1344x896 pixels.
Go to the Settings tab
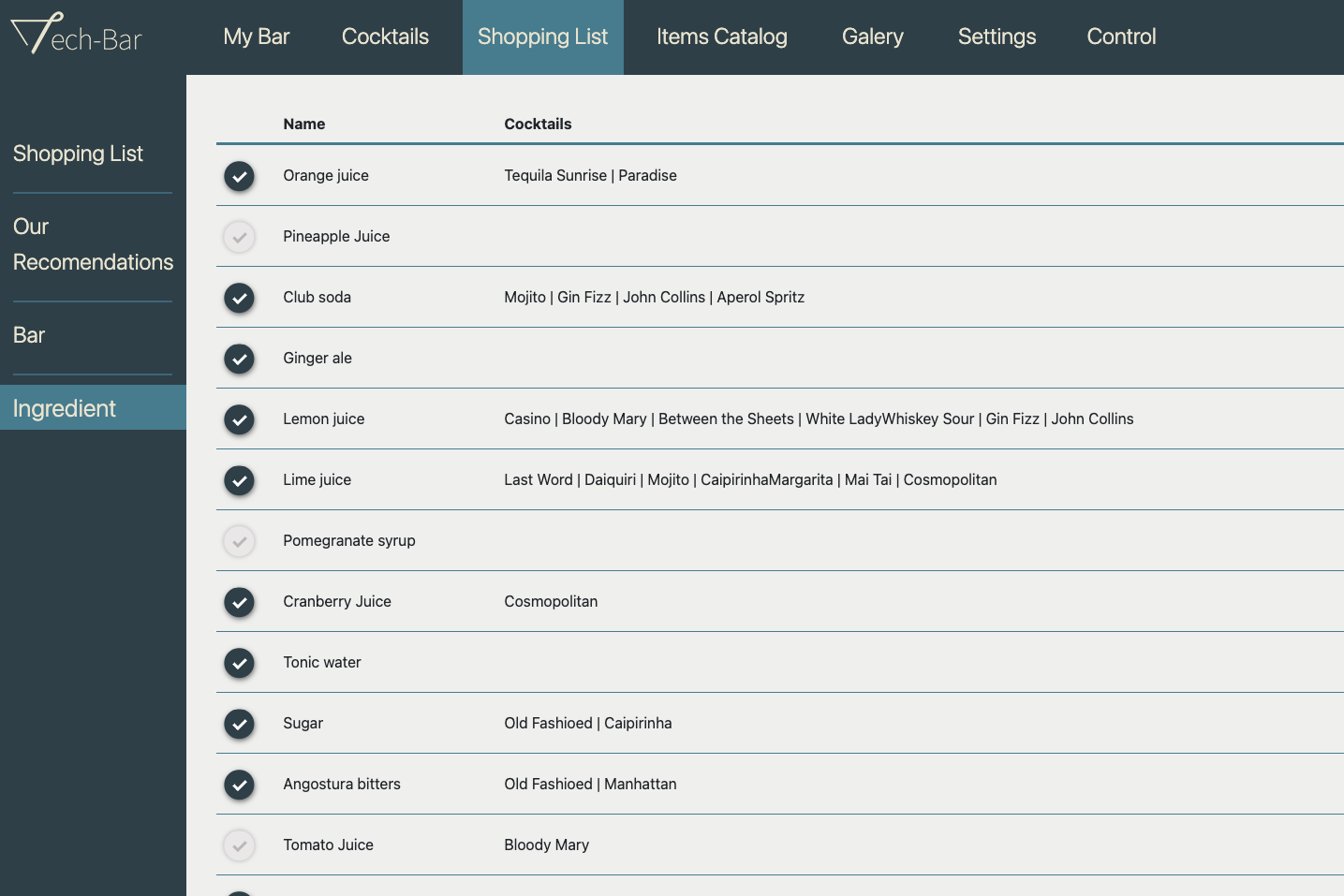click(997, 37)
